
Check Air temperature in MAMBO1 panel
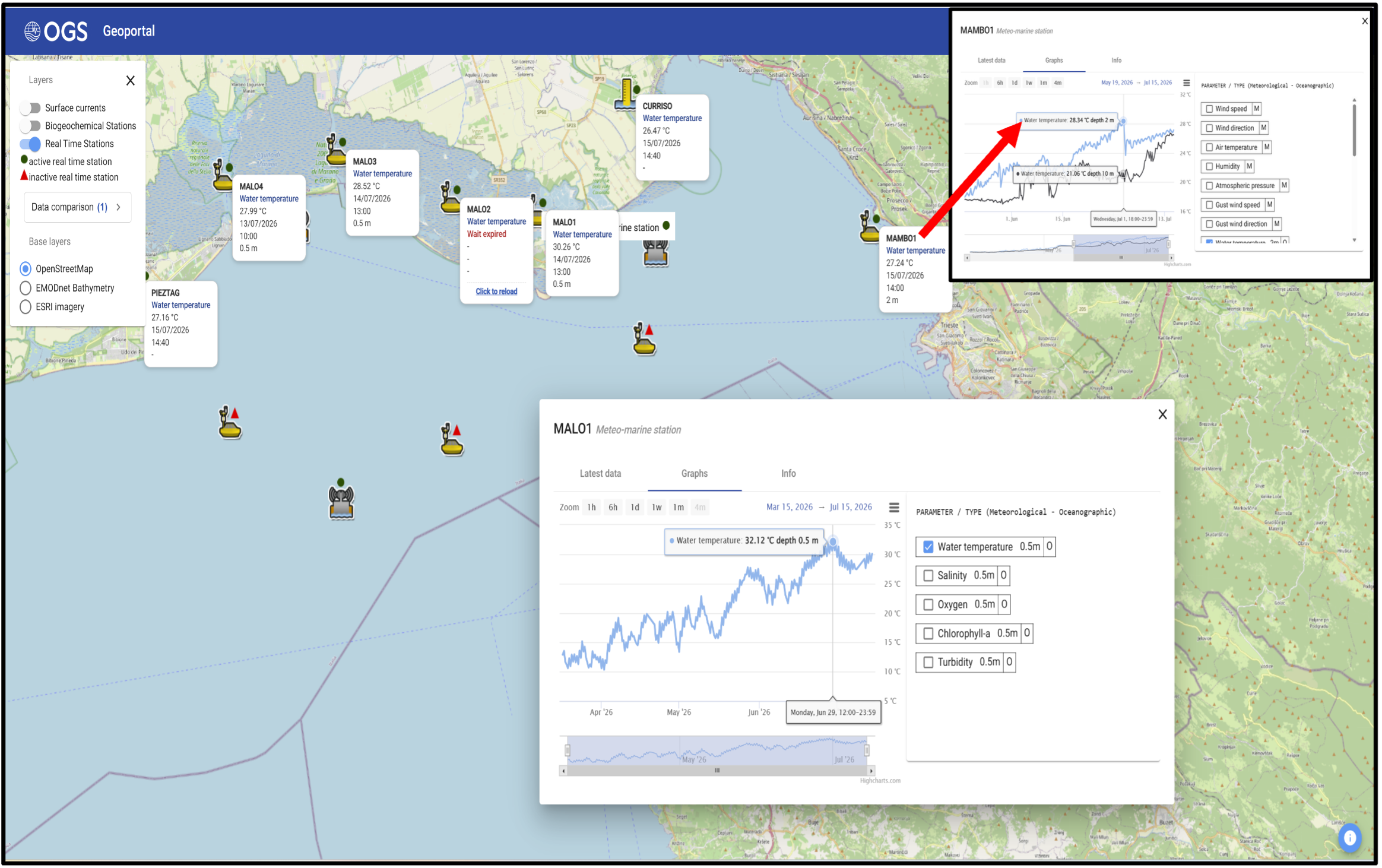tap(1209, 147)
